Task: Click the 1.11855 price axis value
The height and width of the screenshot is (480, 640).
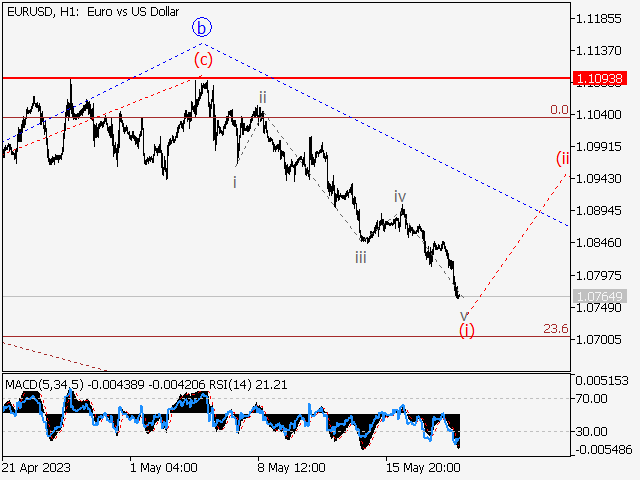Action: pos(598,19)
